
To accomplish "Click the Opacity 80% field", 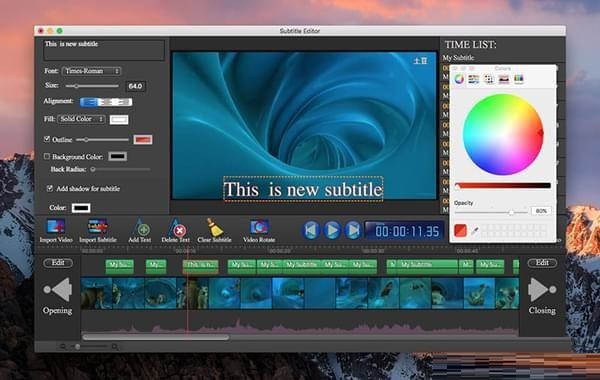I will tap(541, 211).
